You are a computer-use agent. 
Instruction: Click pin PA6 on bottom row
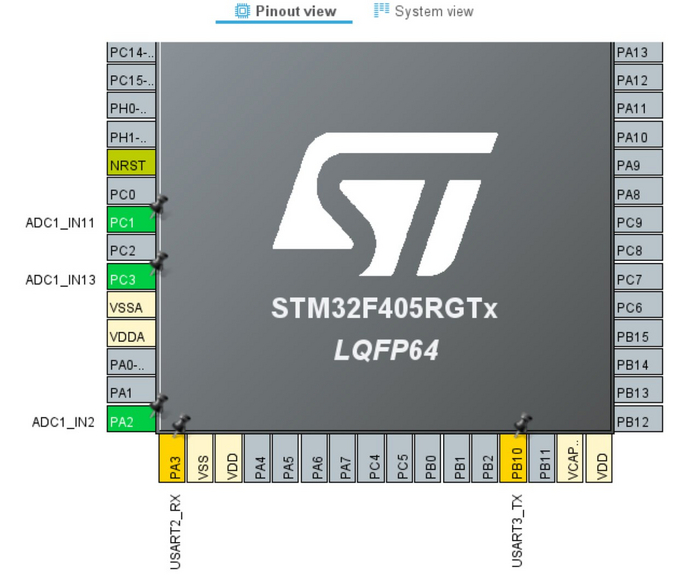pos(314,458)
